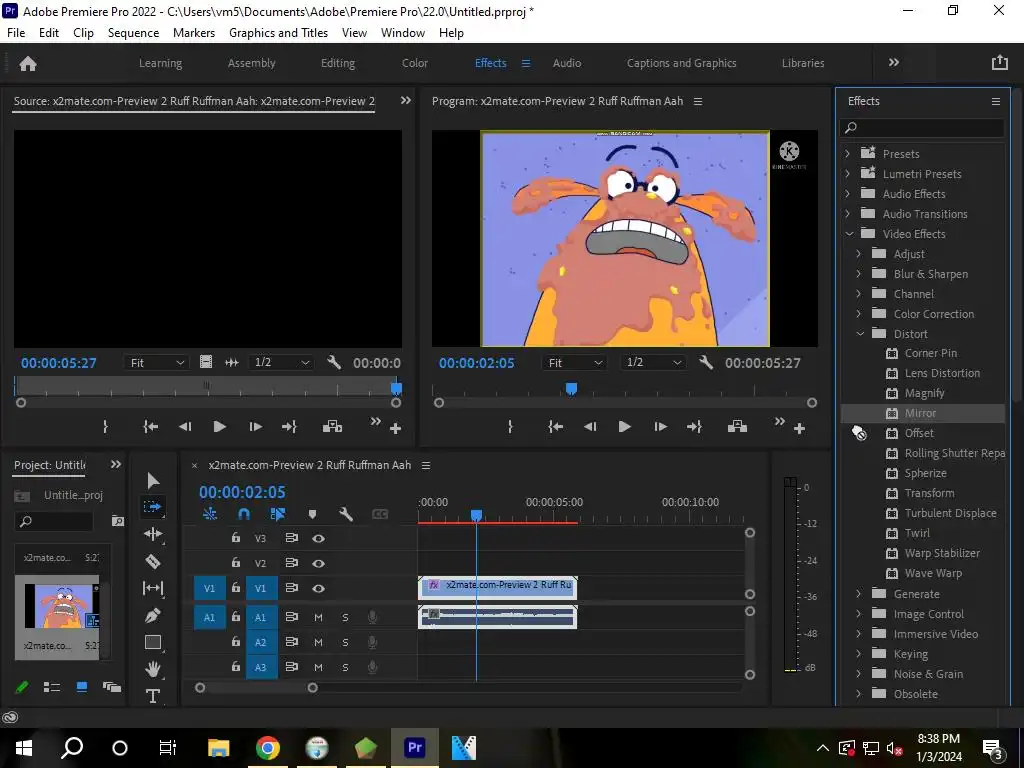Open Source monitor Fit zoom dropdown
The height and width of the screenshot is (768, 1024).
click(x=156, y=362)
